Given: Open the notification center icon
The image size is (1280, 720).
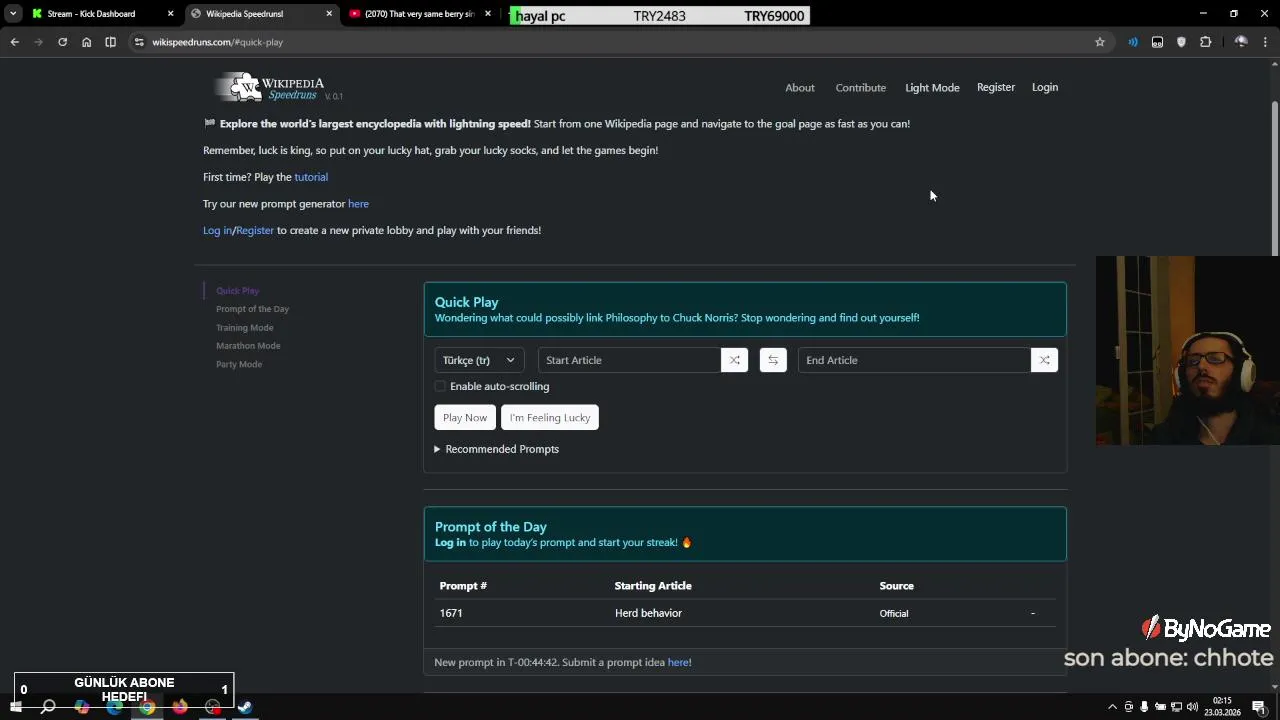Looking at the screenshot, I should pyautogui.click(x=1259, y=707).
